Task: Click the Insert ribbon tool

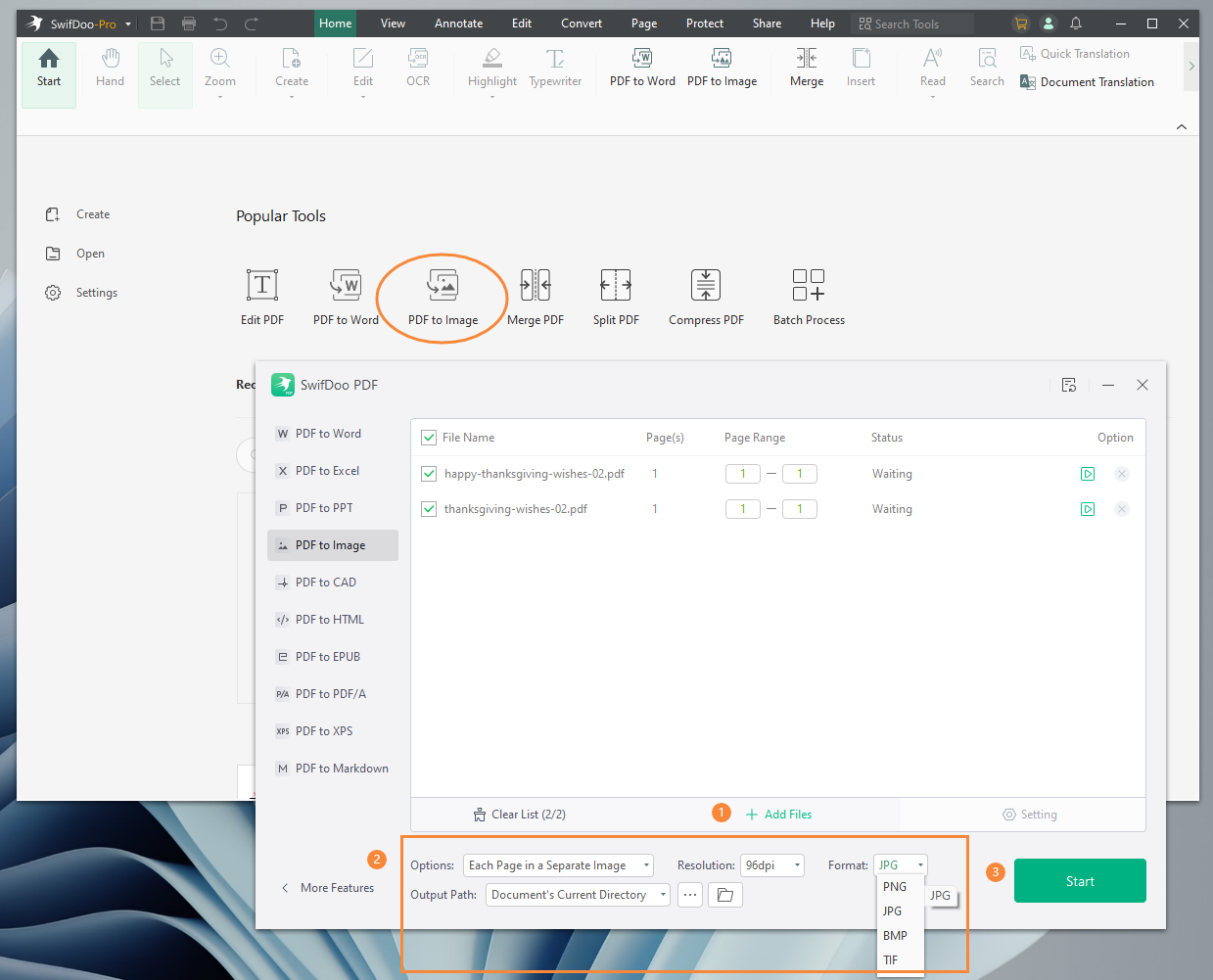Action: (x=861, y=69)
